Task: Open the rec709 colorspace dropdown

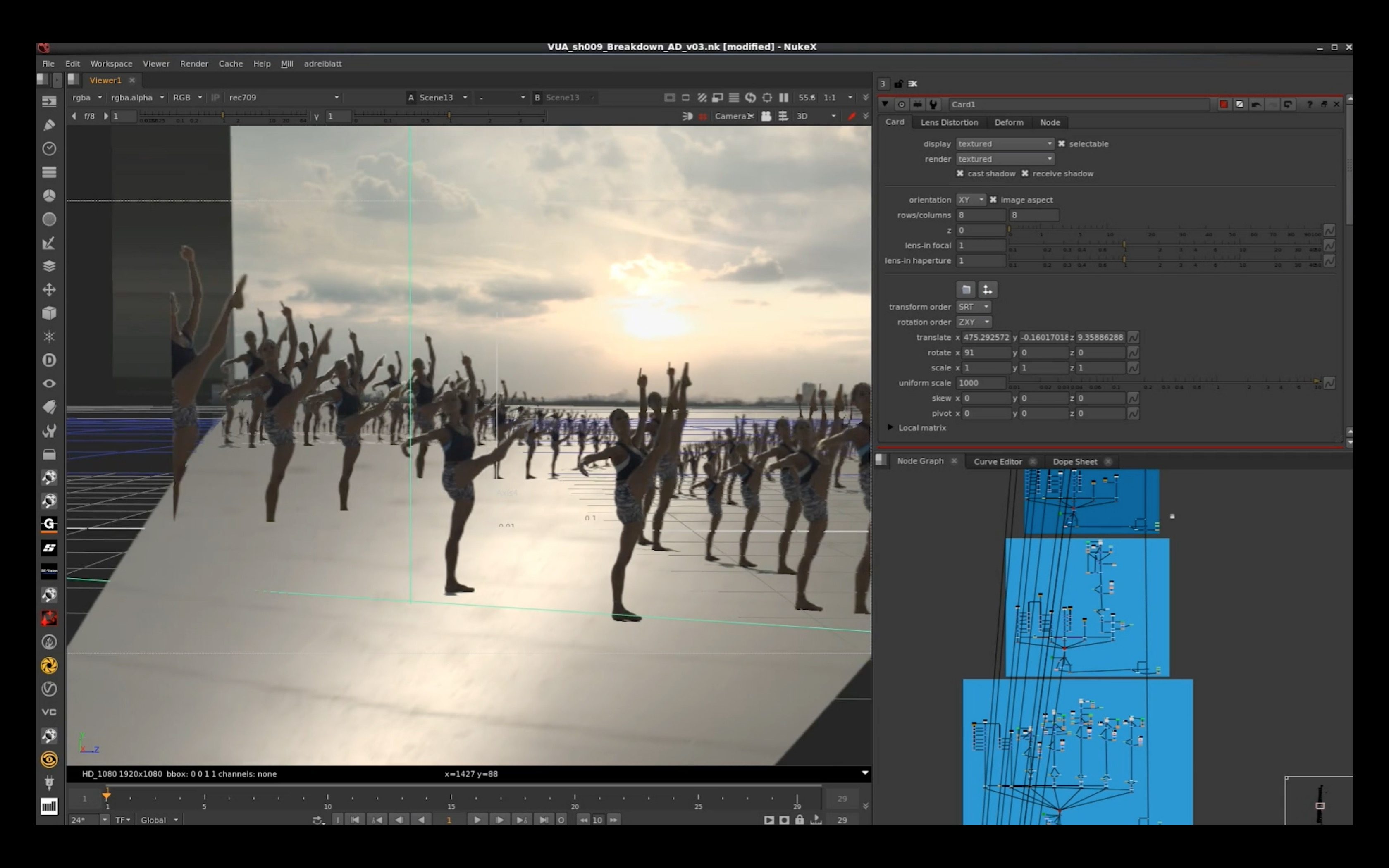Action: [x=284, y=98]
